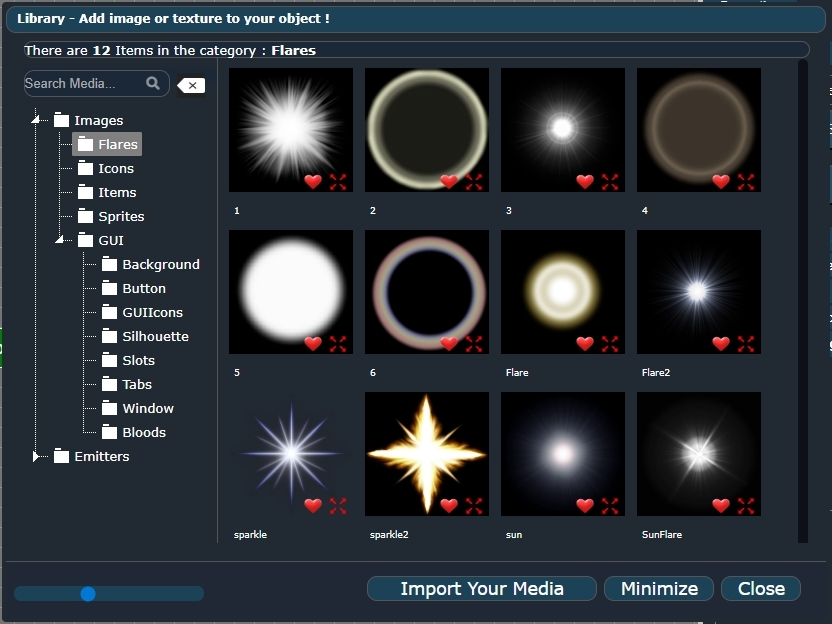Select the Flares folder
Viewport: 832px width, 624px height.
pos(107,144)
